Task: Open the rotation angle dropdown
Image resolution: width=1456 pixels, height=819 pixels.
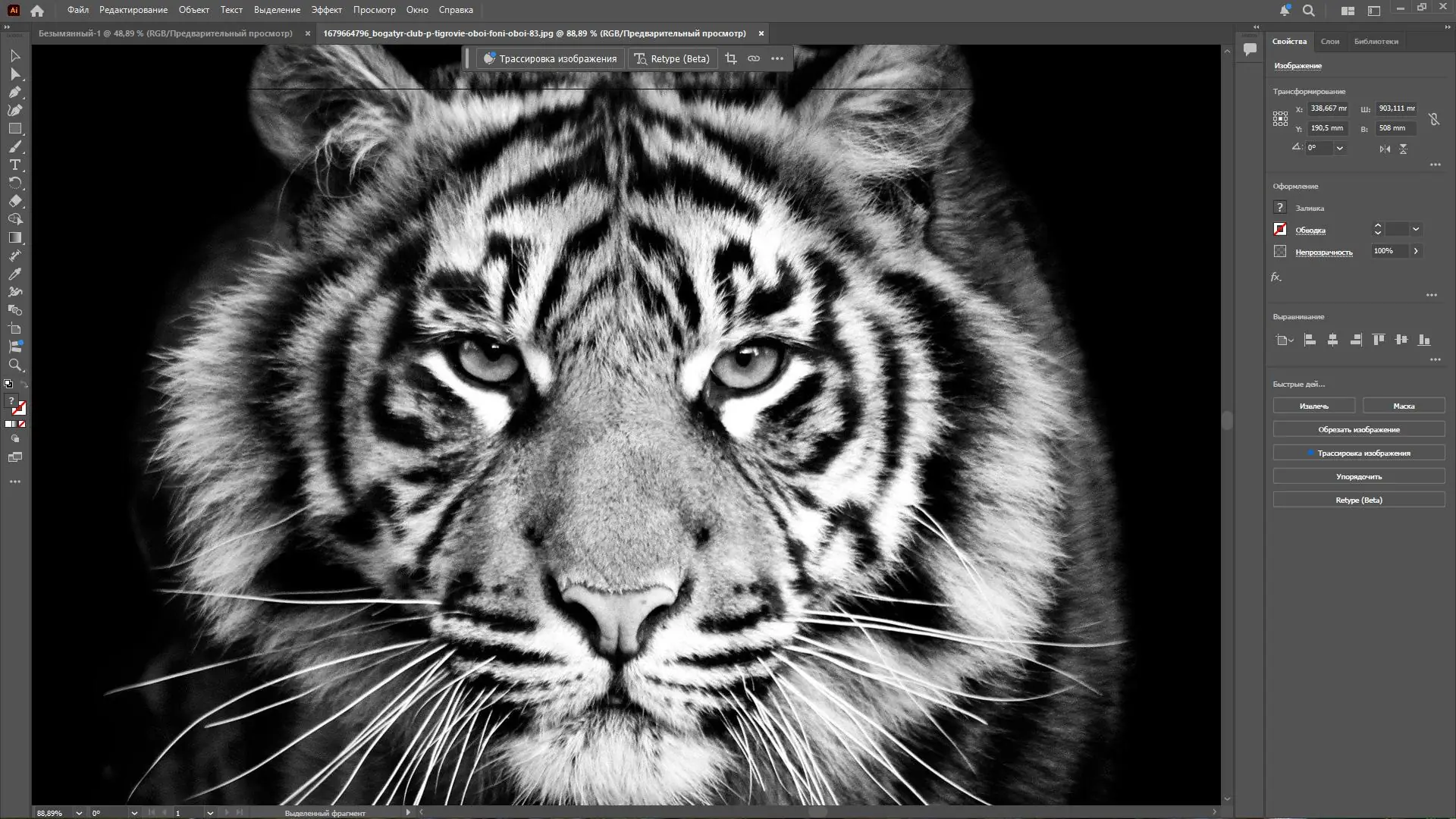Action: click(1340, 148)
